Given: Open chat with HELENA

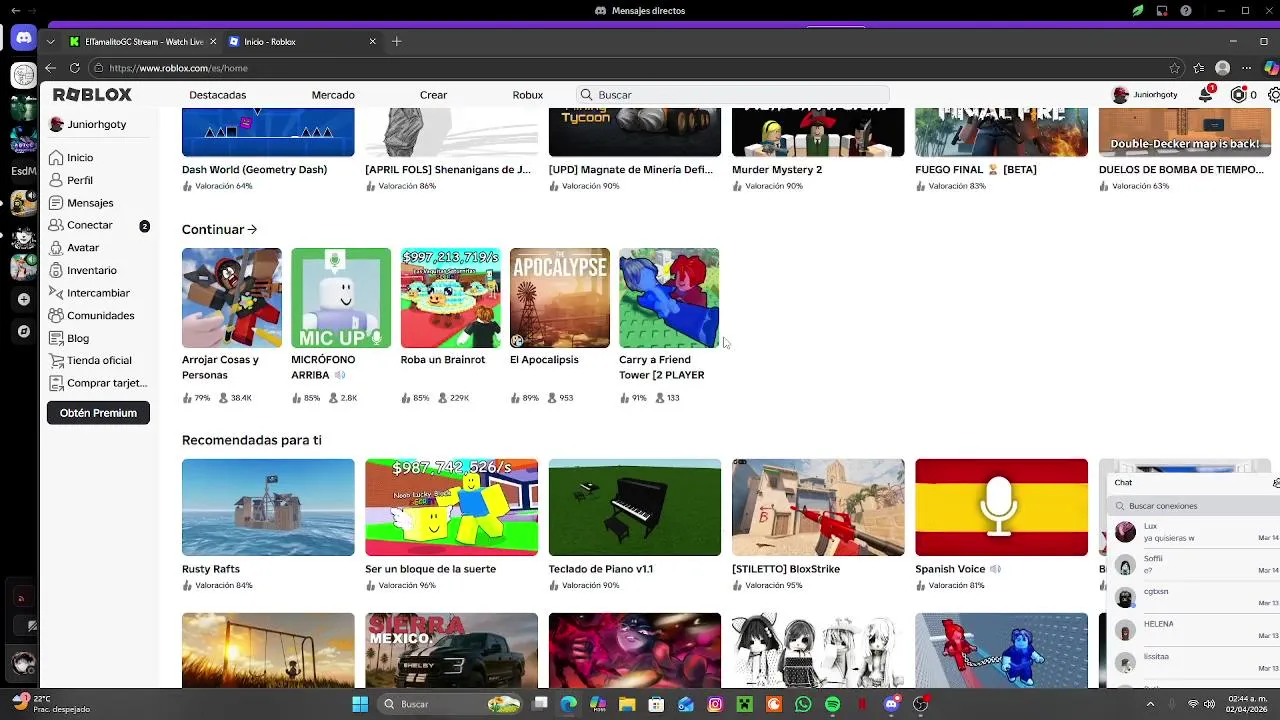Looking at the screenshot, I should pyautogui.click(x=1193, y=630).
